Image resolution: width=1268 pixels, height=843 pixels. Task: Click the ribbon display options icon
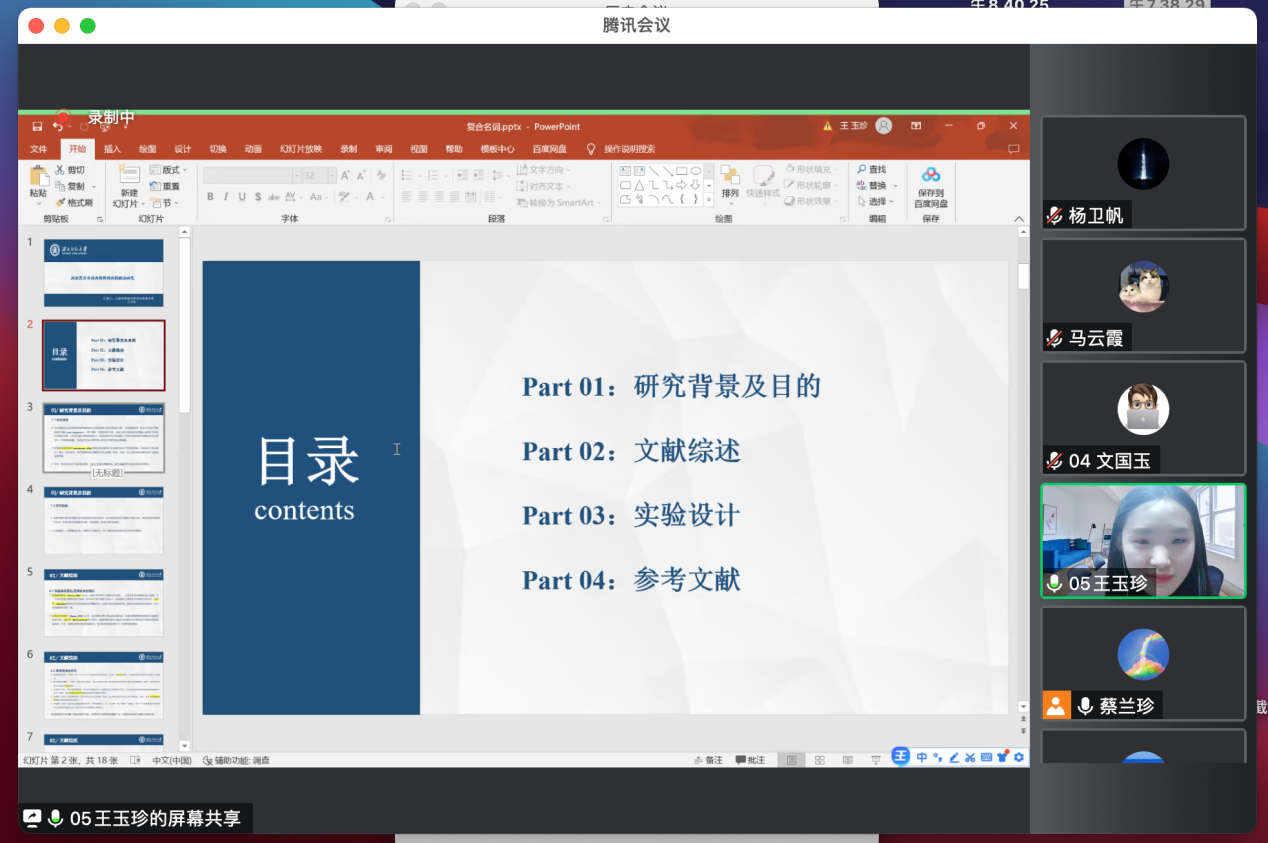(x=916, y=126)
